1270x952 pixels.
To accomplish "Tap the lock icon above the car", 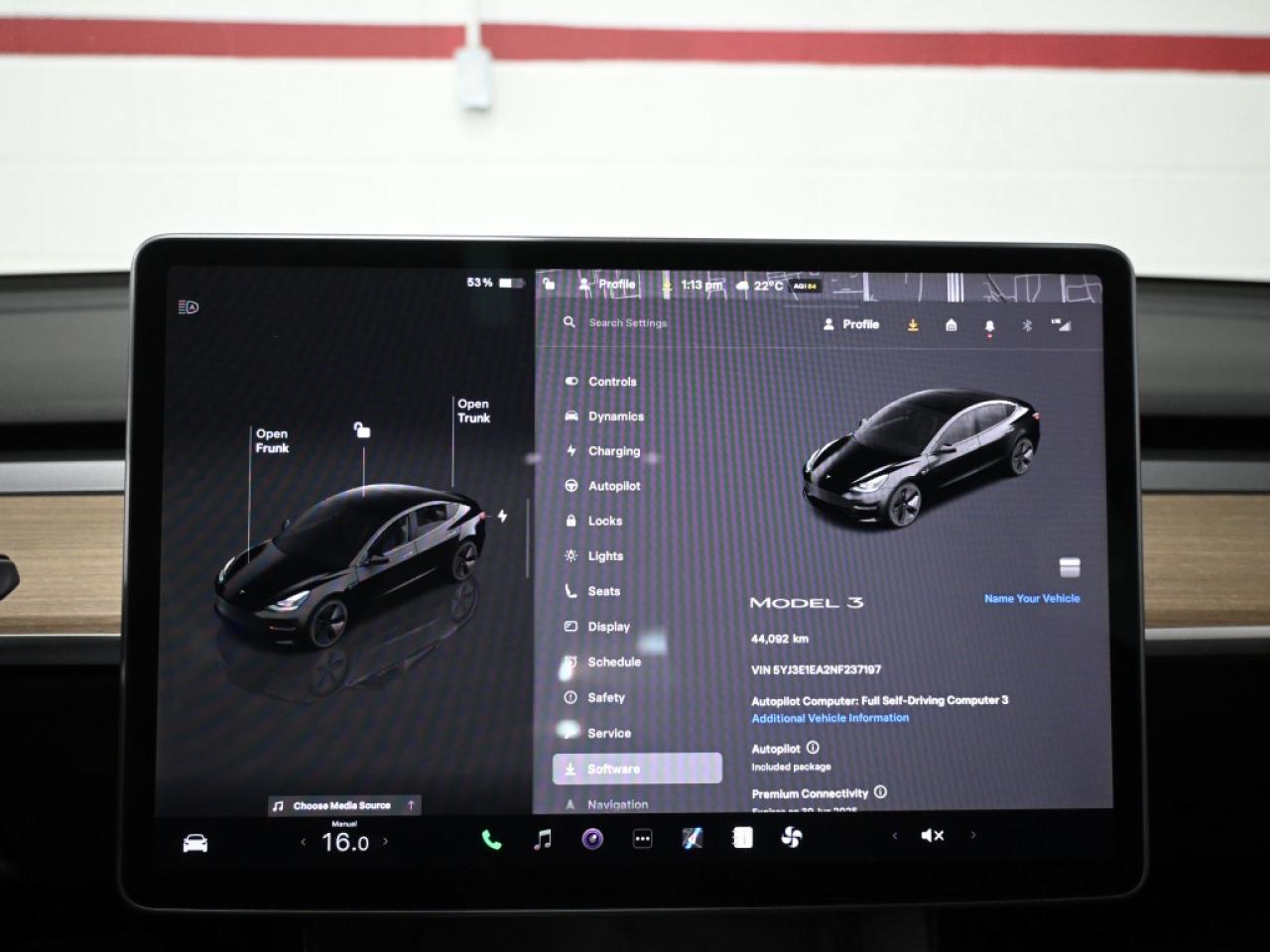I will point(362,428).
